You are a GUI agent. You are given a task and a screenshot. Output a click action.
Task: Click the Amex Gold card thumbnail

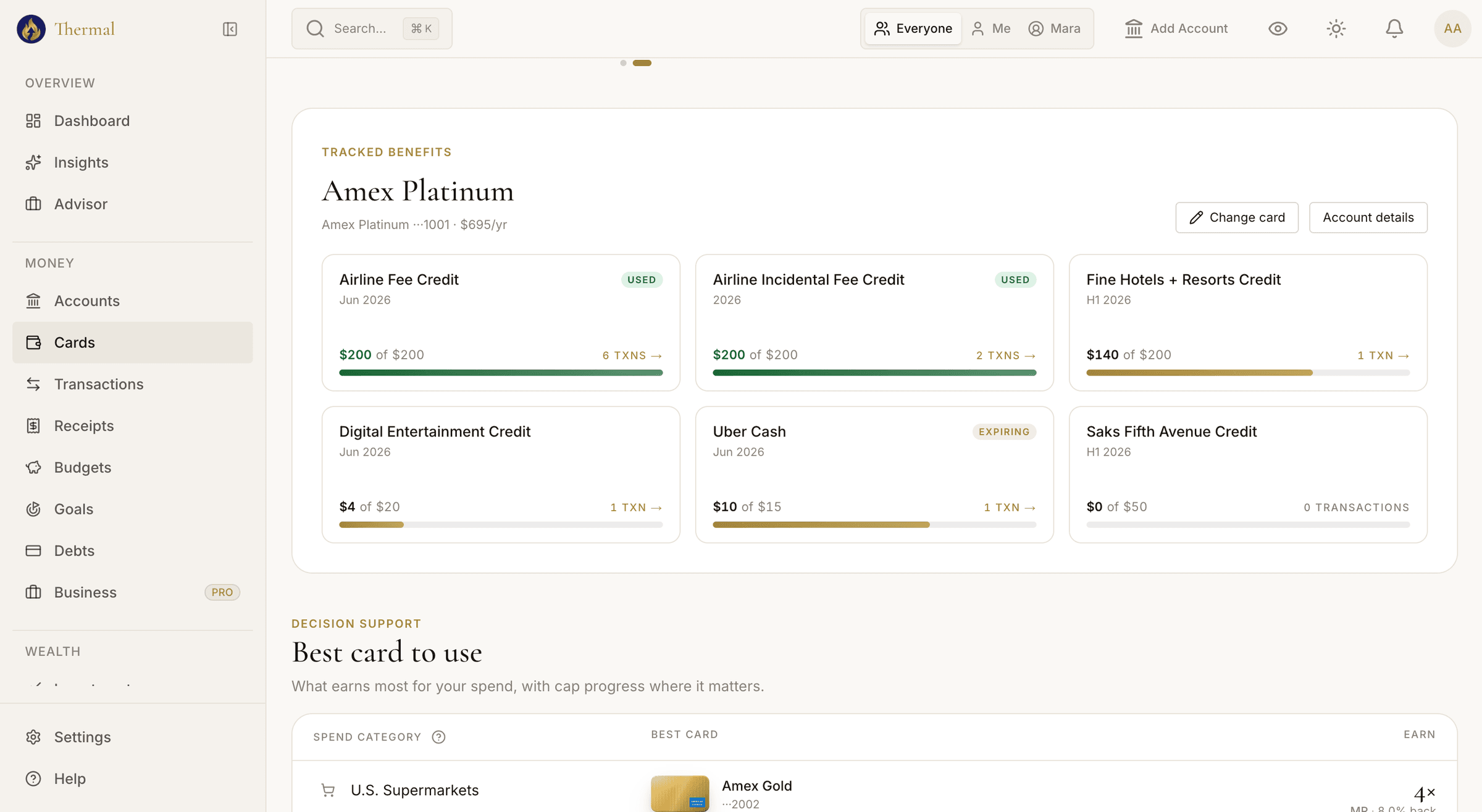pos(680,793)
